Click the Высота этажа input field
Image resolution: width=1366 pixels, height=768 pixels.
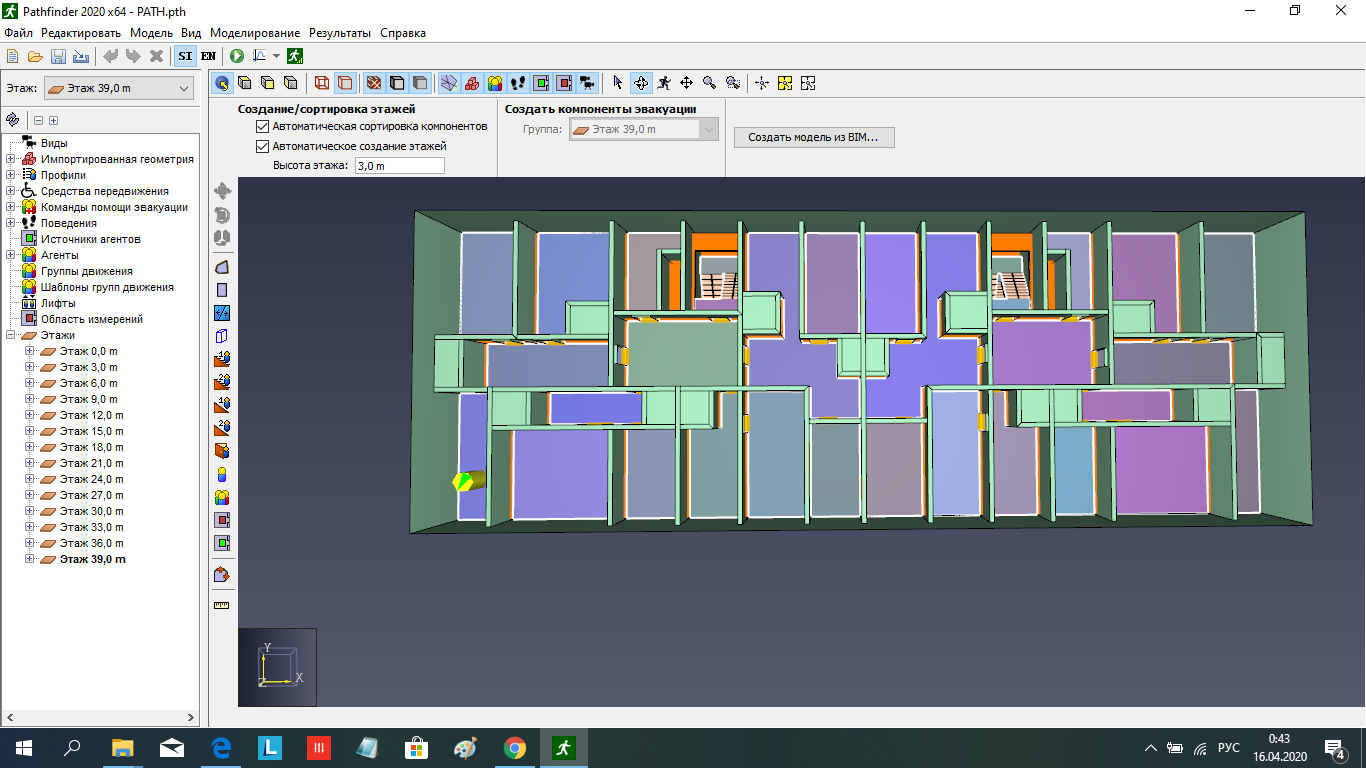(x=399, y=166)
